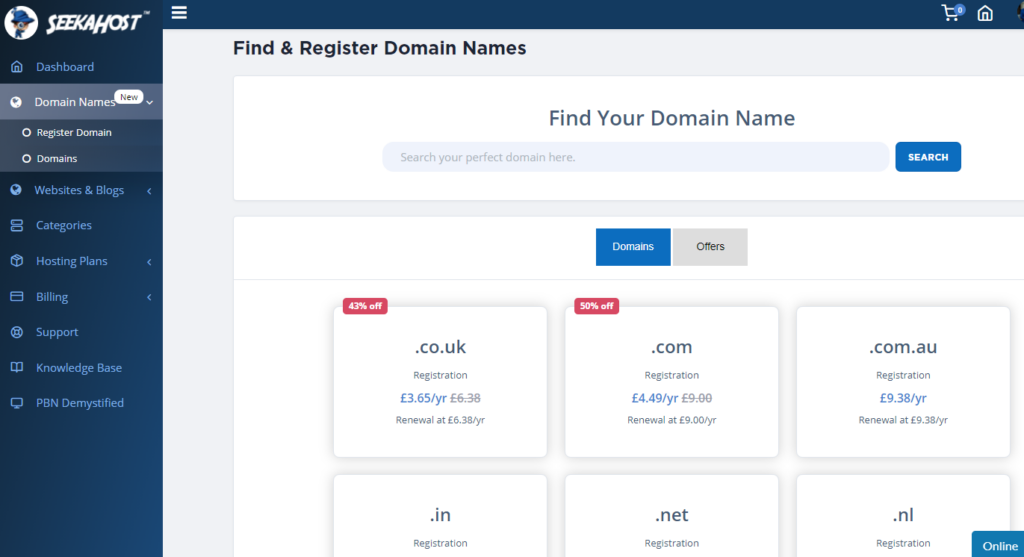
Task: Click the PBN Demystified monitor icon
Action: (17, 403)
